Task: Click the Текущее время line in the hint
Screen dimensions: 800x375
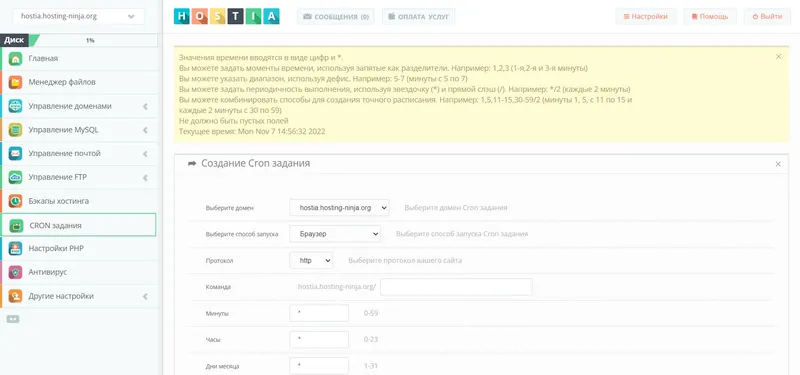Action: [x=252, y=132]
